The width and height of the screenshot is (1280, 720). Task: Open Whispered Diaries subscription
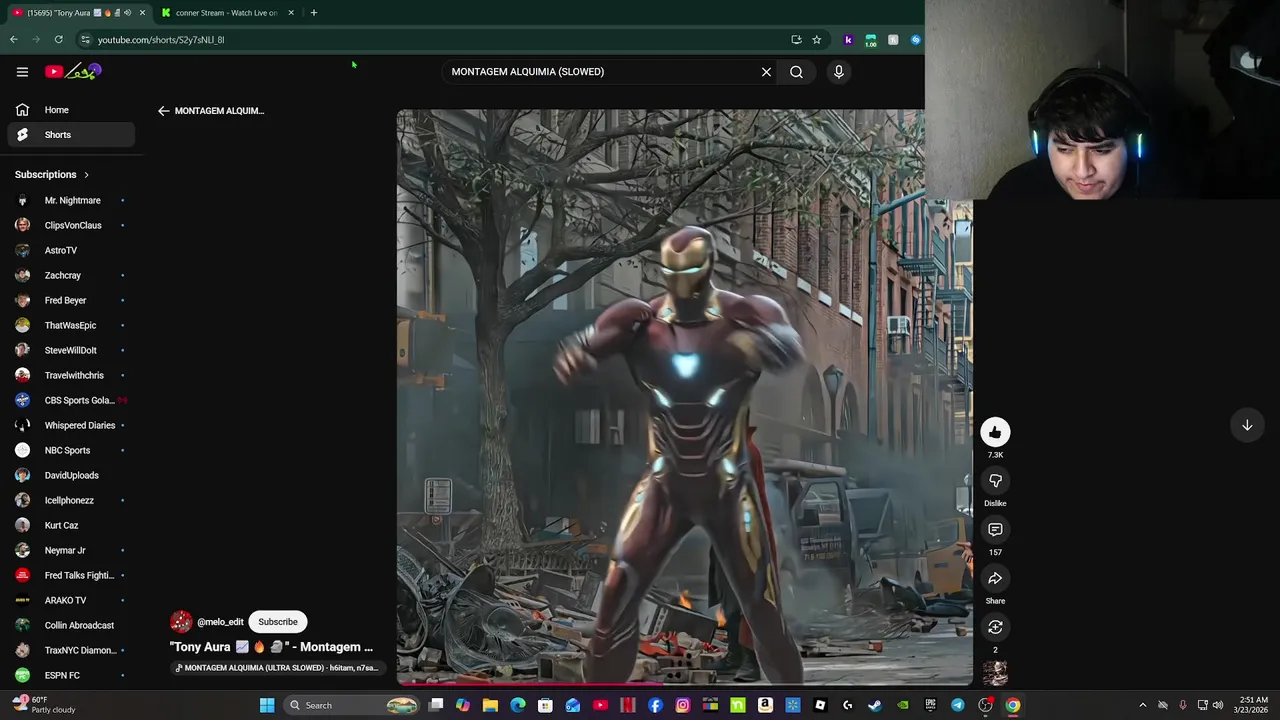click(70, 425)
